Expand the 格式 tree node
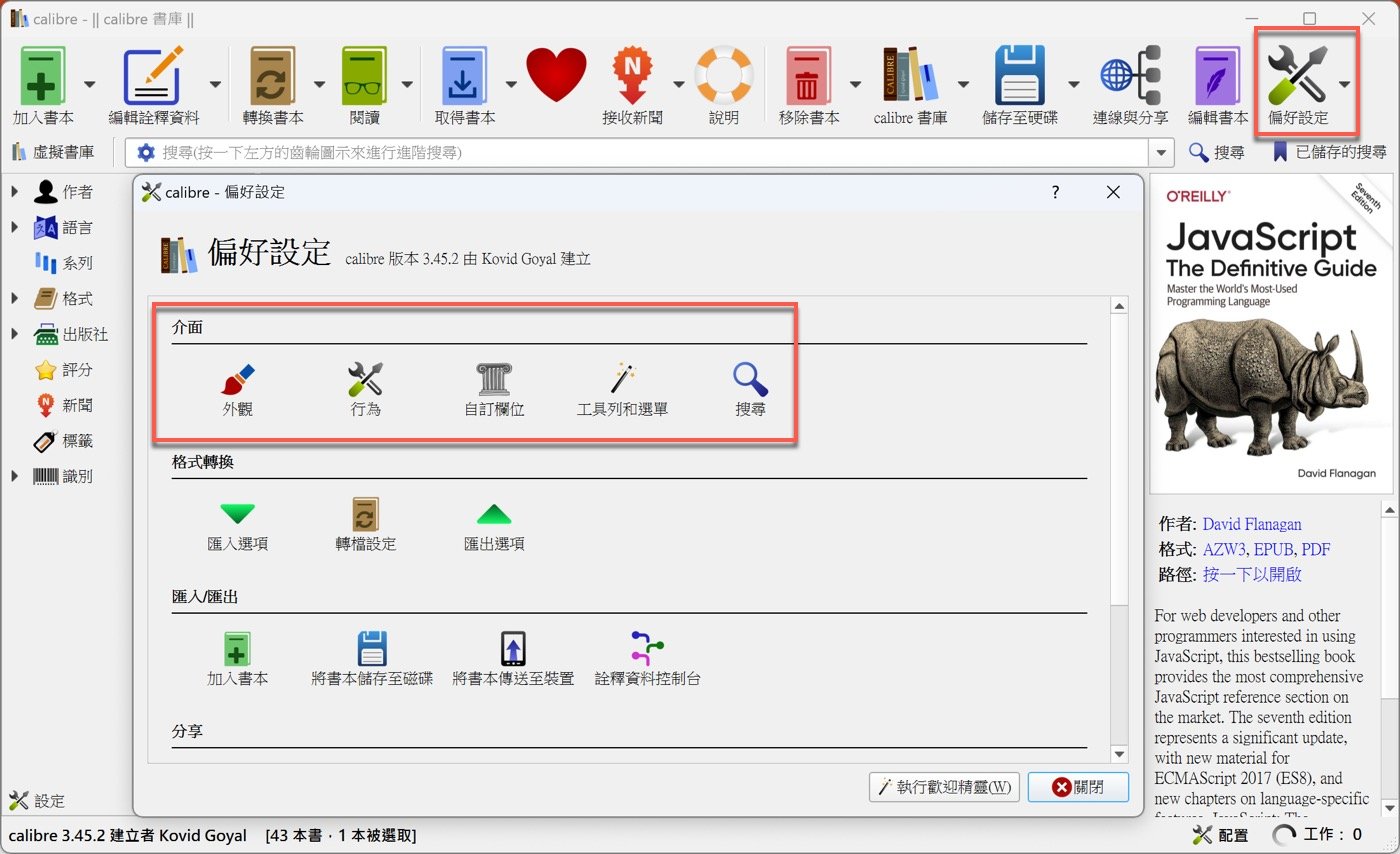This screenshot has width=1400, height=854. click(15, 298)
